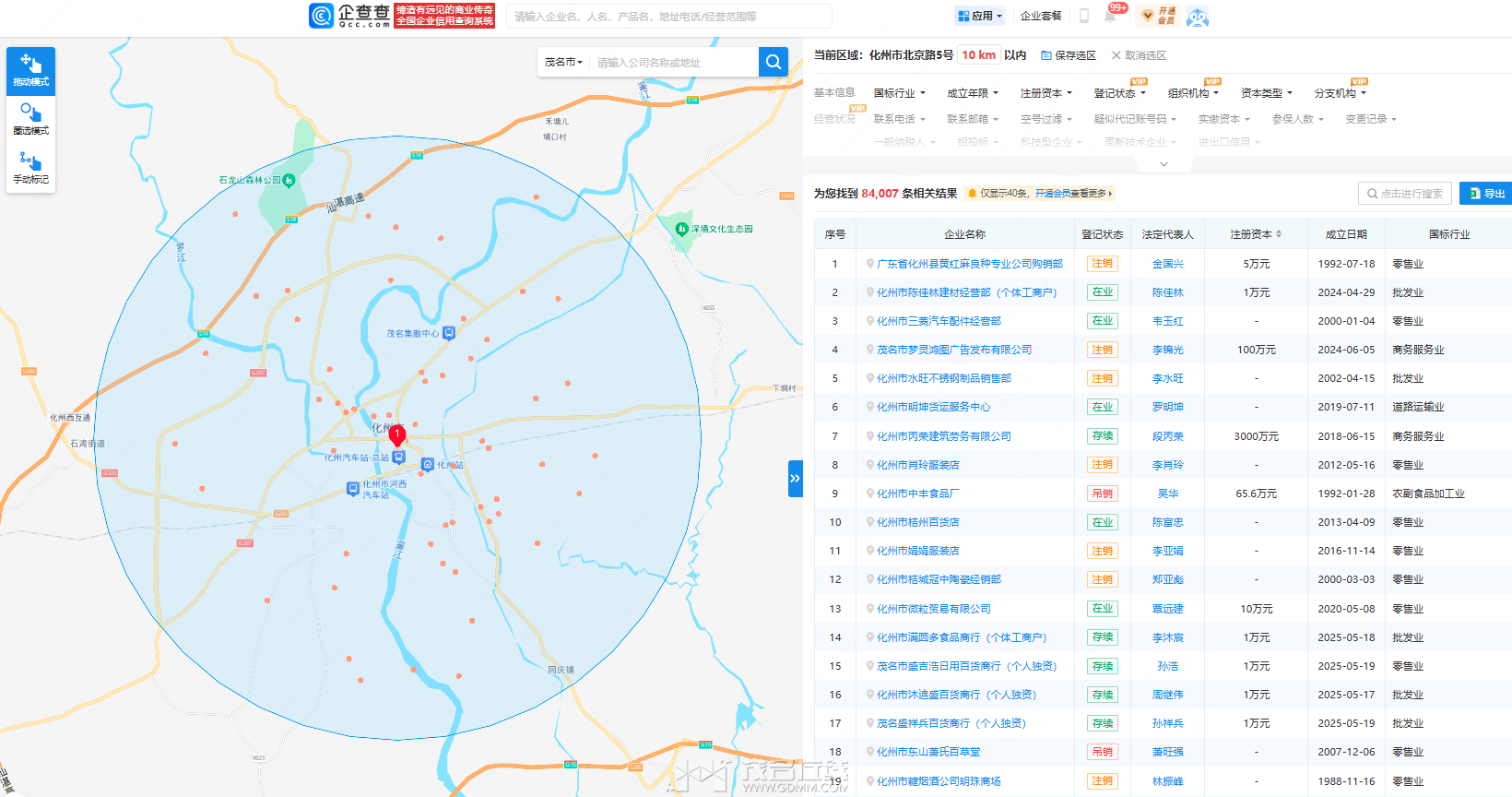Click the mobile phone icon in header
1512x797 pixels.
1084,16
